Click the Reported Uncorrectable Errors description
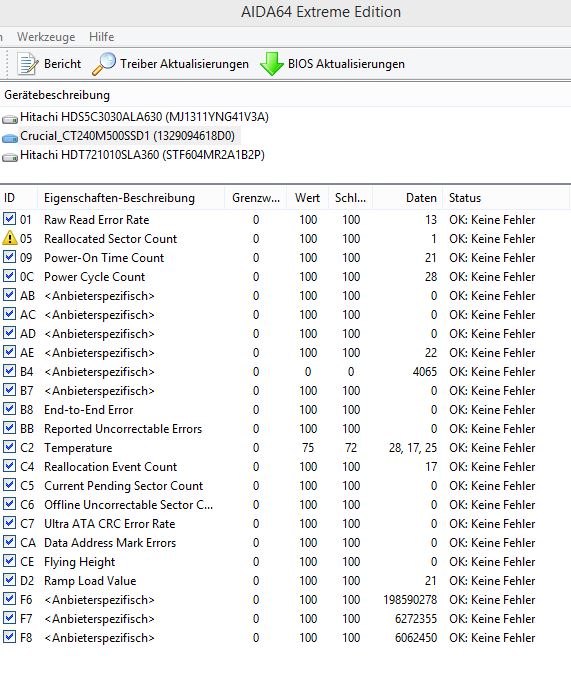This screenshot has height=694, width=571. click(123, 429)
